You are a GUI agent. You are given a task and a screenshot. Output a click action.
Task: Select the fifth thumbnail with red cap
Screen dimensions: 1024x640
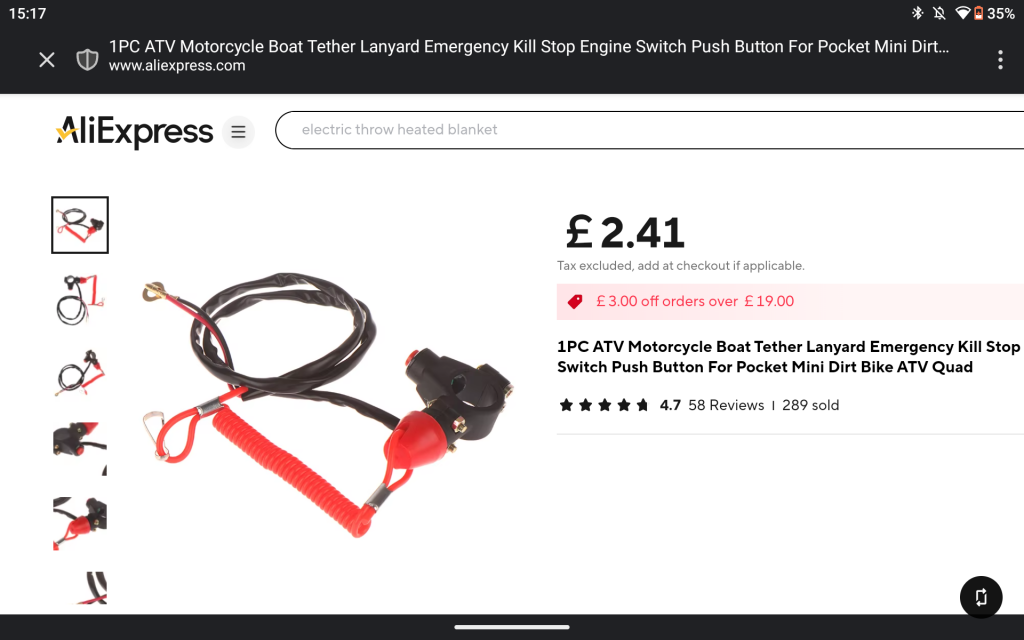(x=80, y=524)
